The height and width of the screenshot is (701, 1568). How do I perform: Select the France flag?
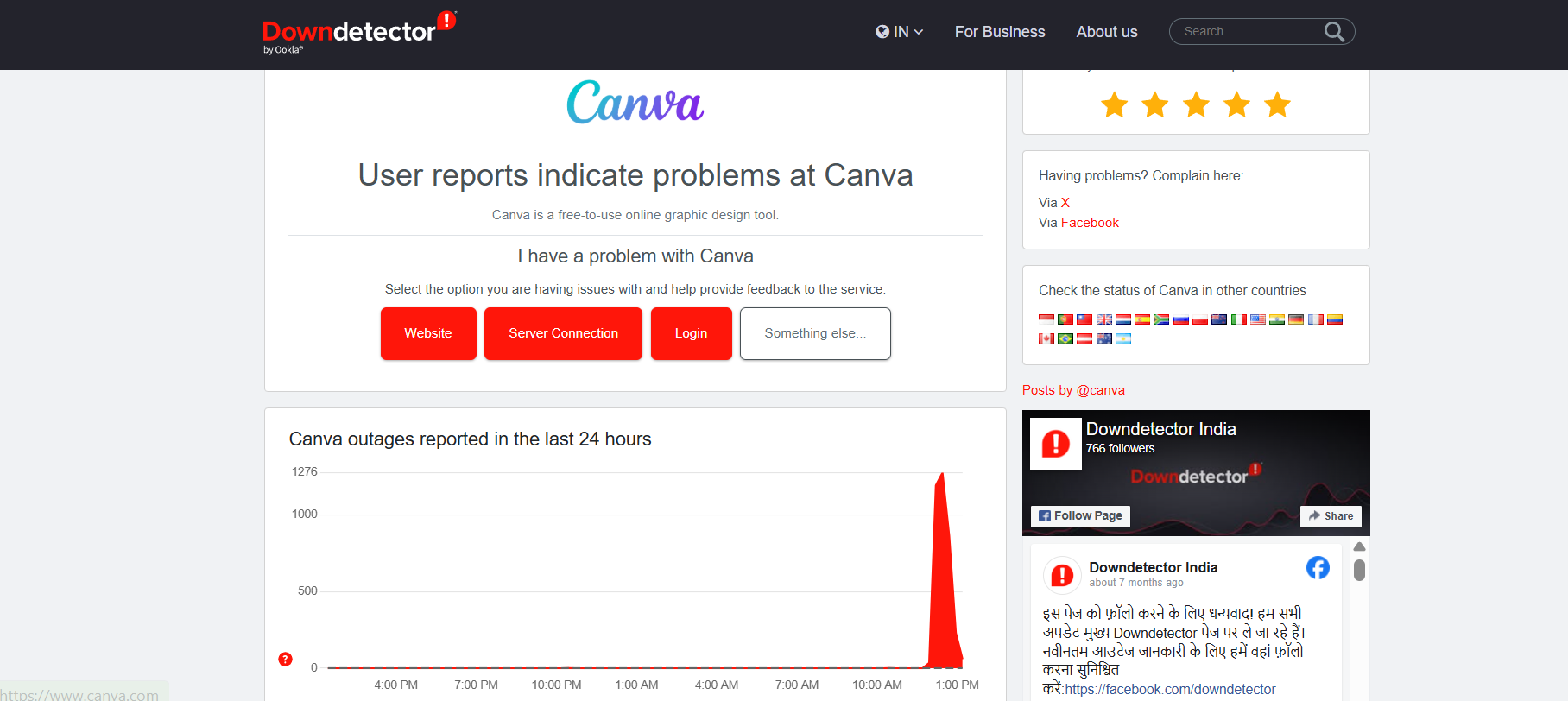coord(1316,319)
